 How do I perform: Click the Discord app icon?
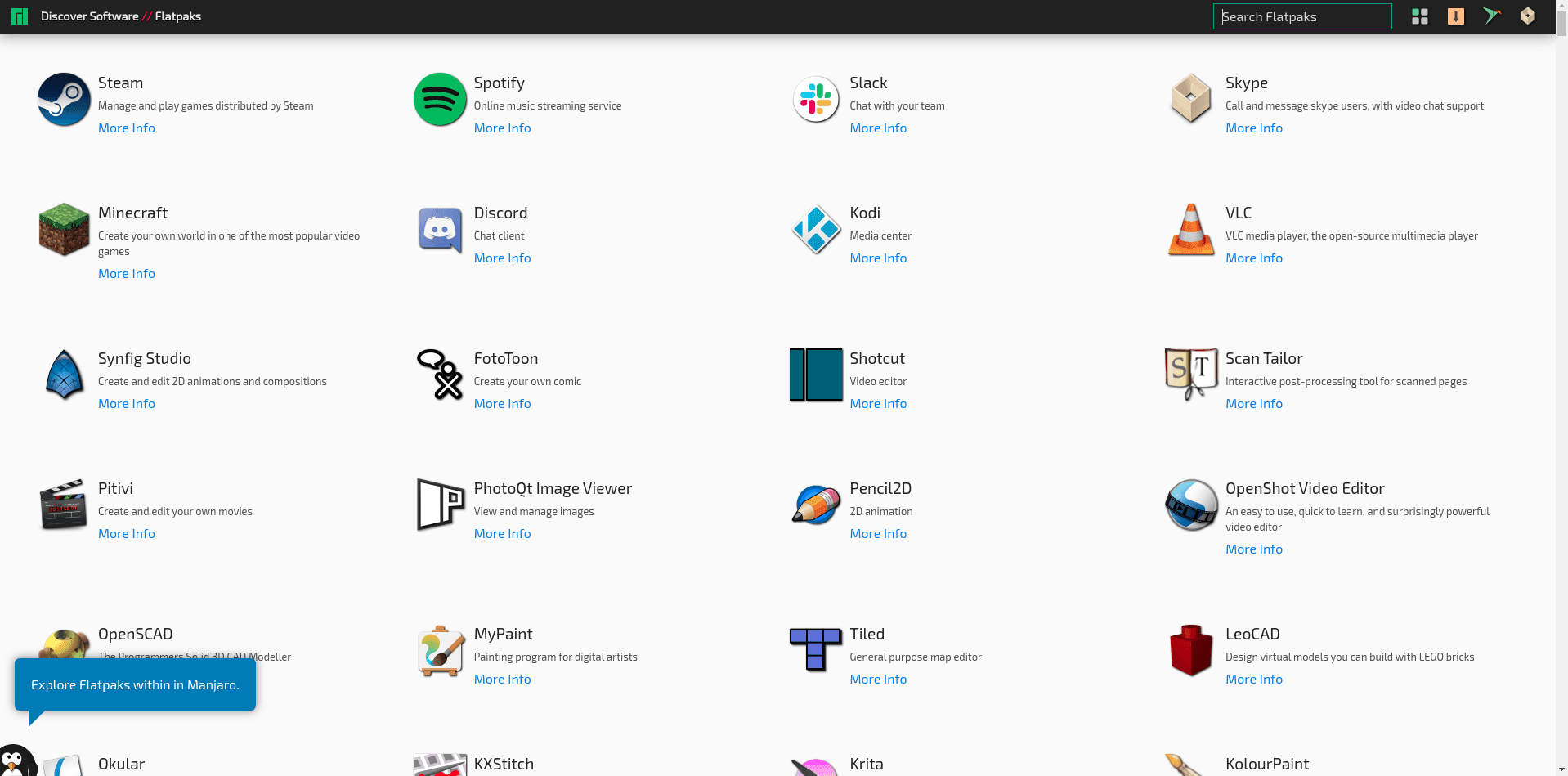click(440, 230)
